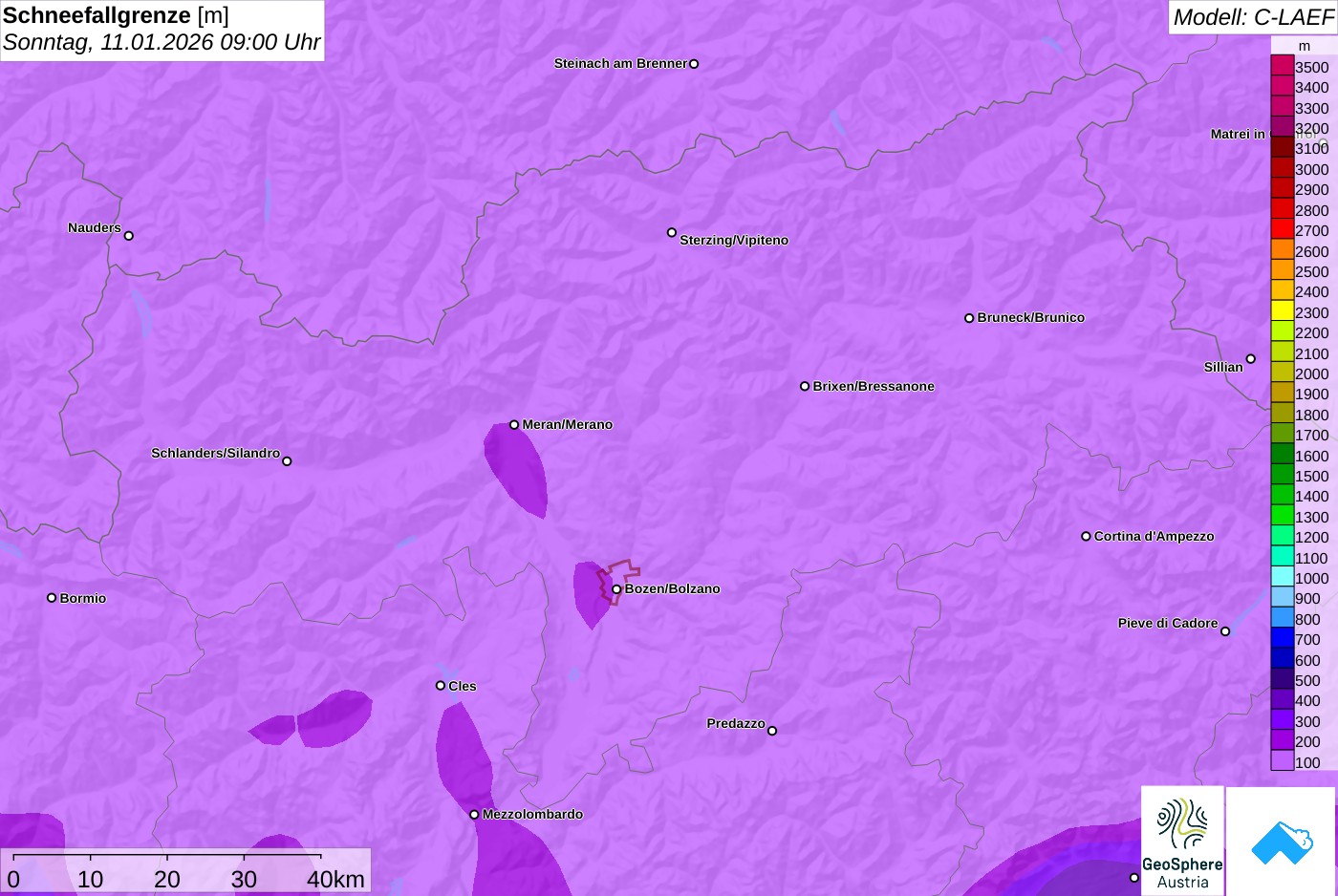Click the 'Schneefallgrenze [m]' title

(116, 15)
